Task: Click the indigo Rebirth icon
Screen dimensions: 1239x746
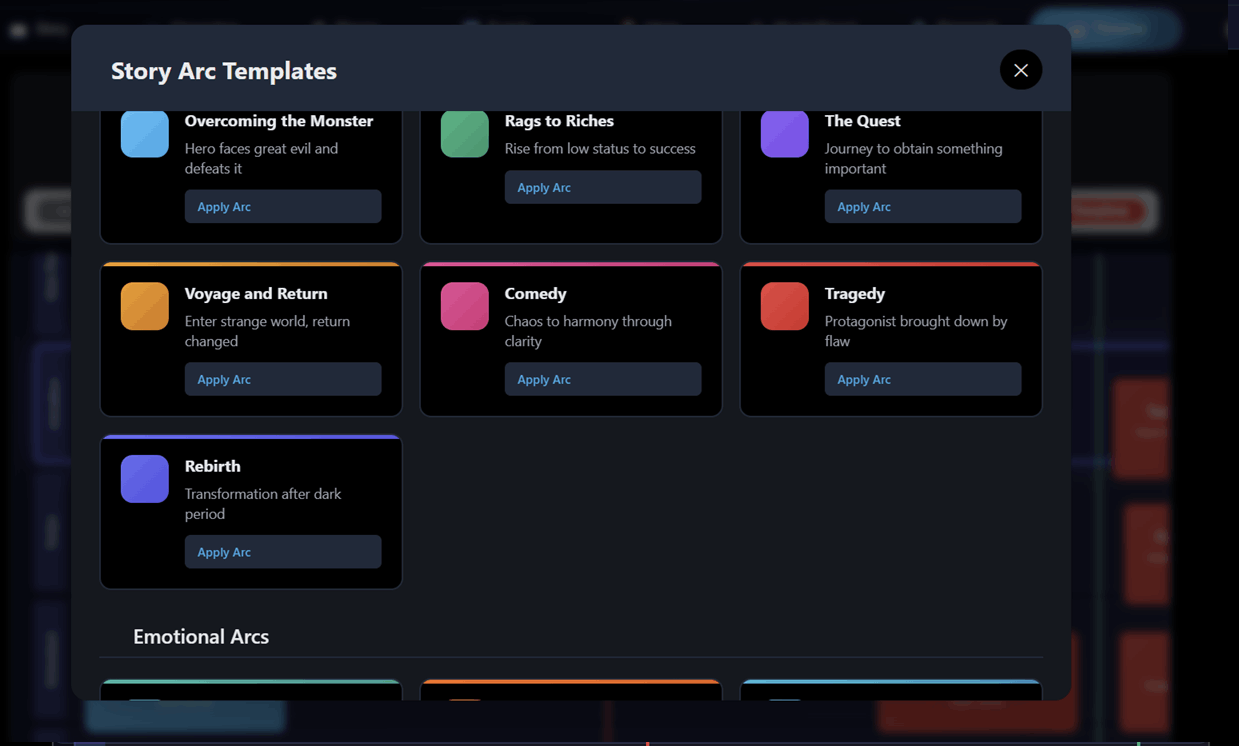Action: tap(145, 479)
